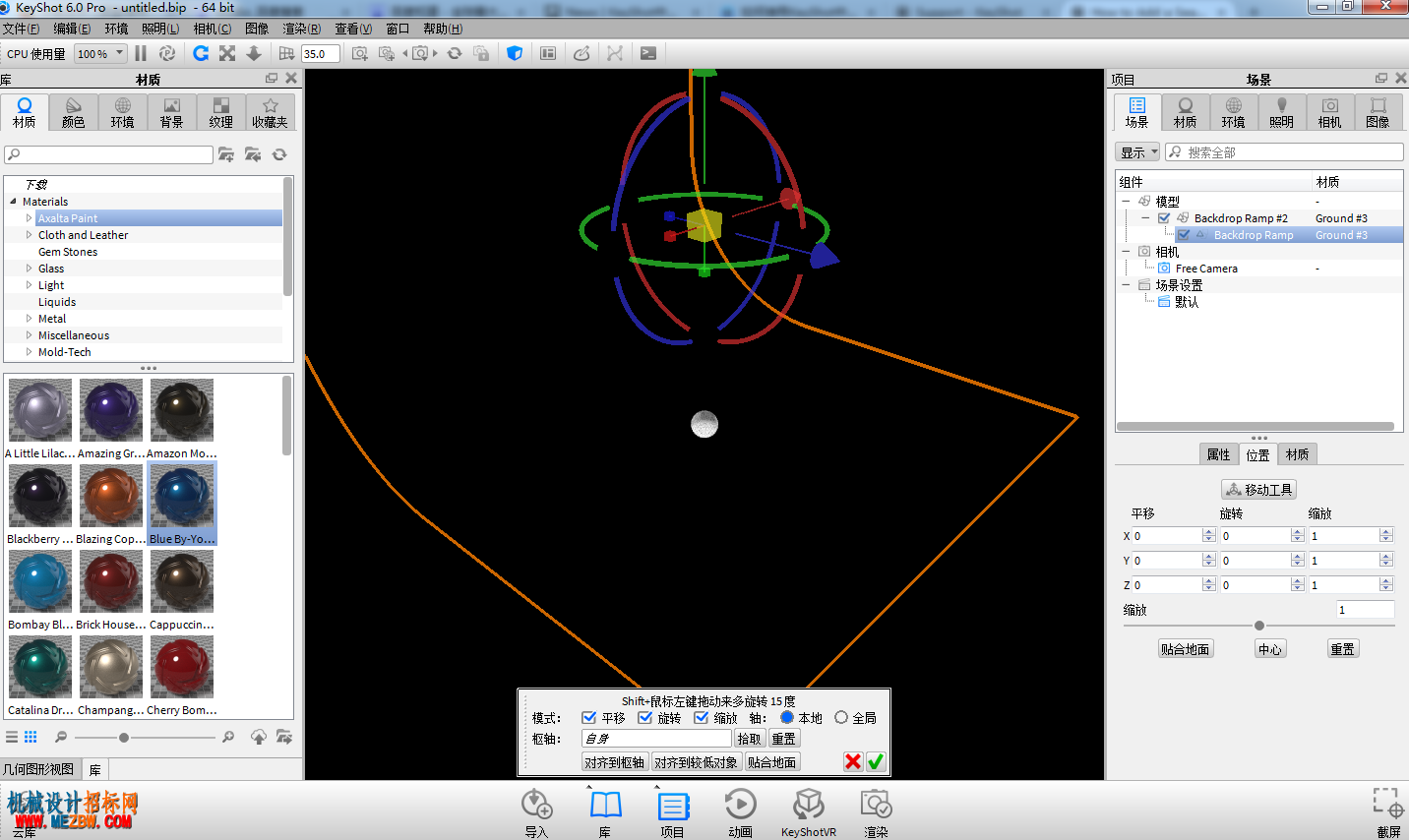Click the 贴合地面 button in the position tab

(1185, 649)
